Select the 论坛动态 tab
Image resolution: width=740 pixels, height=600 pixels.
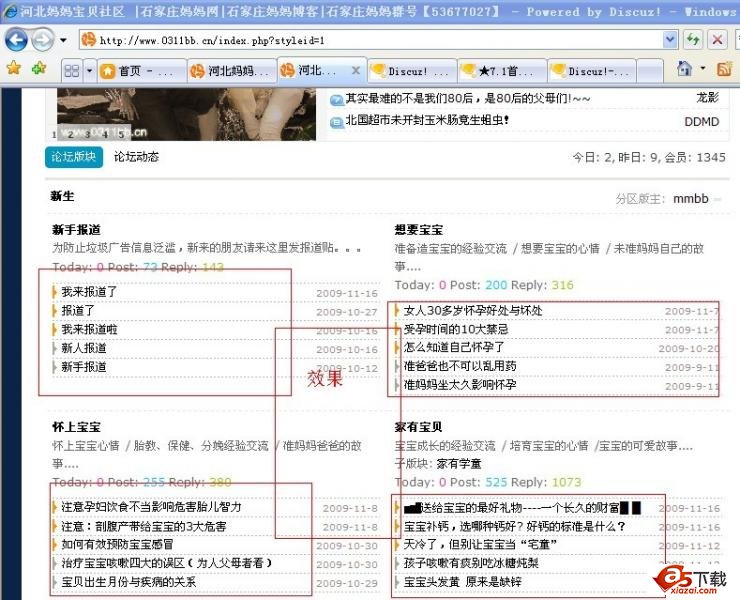tap(136, 157)
